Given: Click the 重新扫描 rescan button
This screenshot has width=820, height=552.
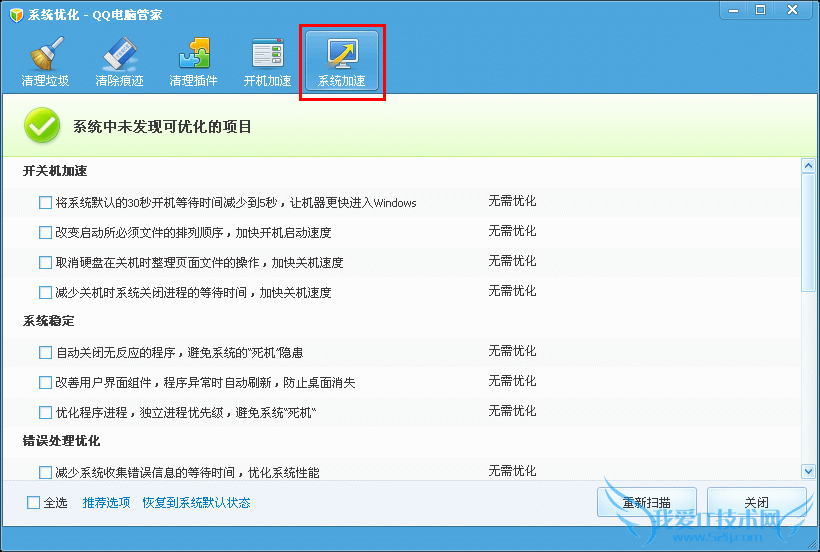Looking at the screenshot, I should pos(646,502).
